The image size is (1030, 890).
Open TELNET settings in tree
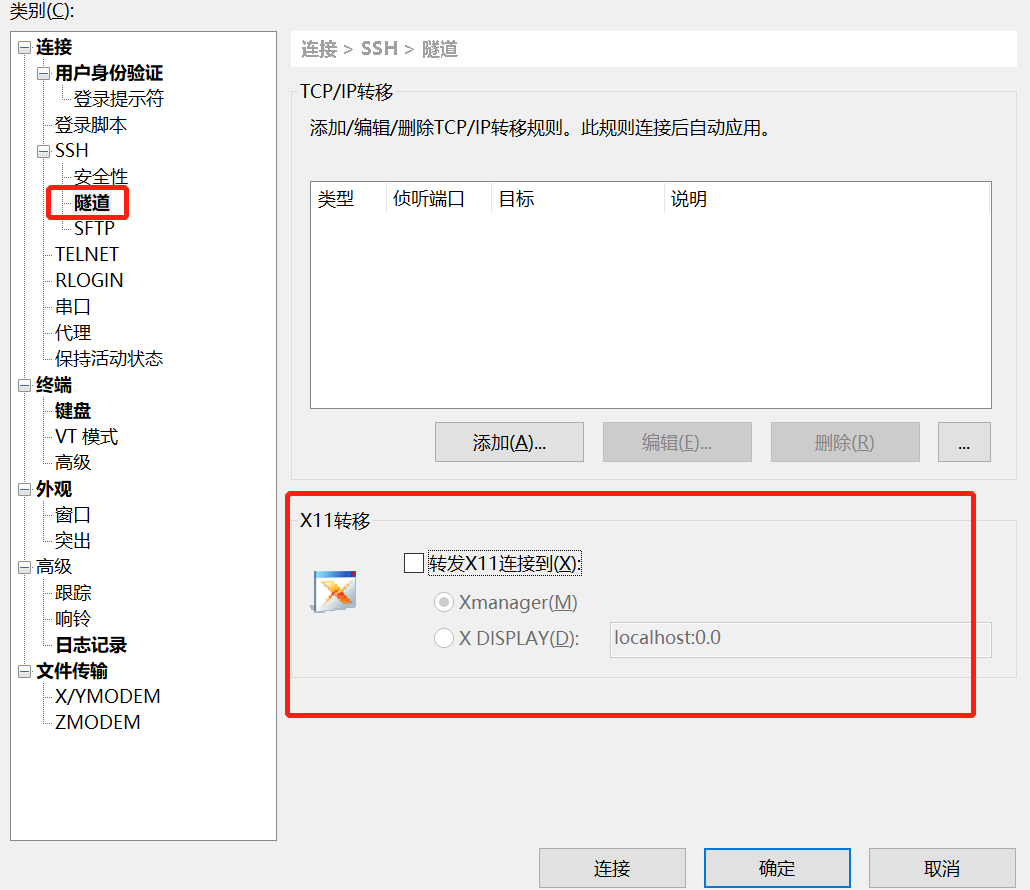pos(87,254)
